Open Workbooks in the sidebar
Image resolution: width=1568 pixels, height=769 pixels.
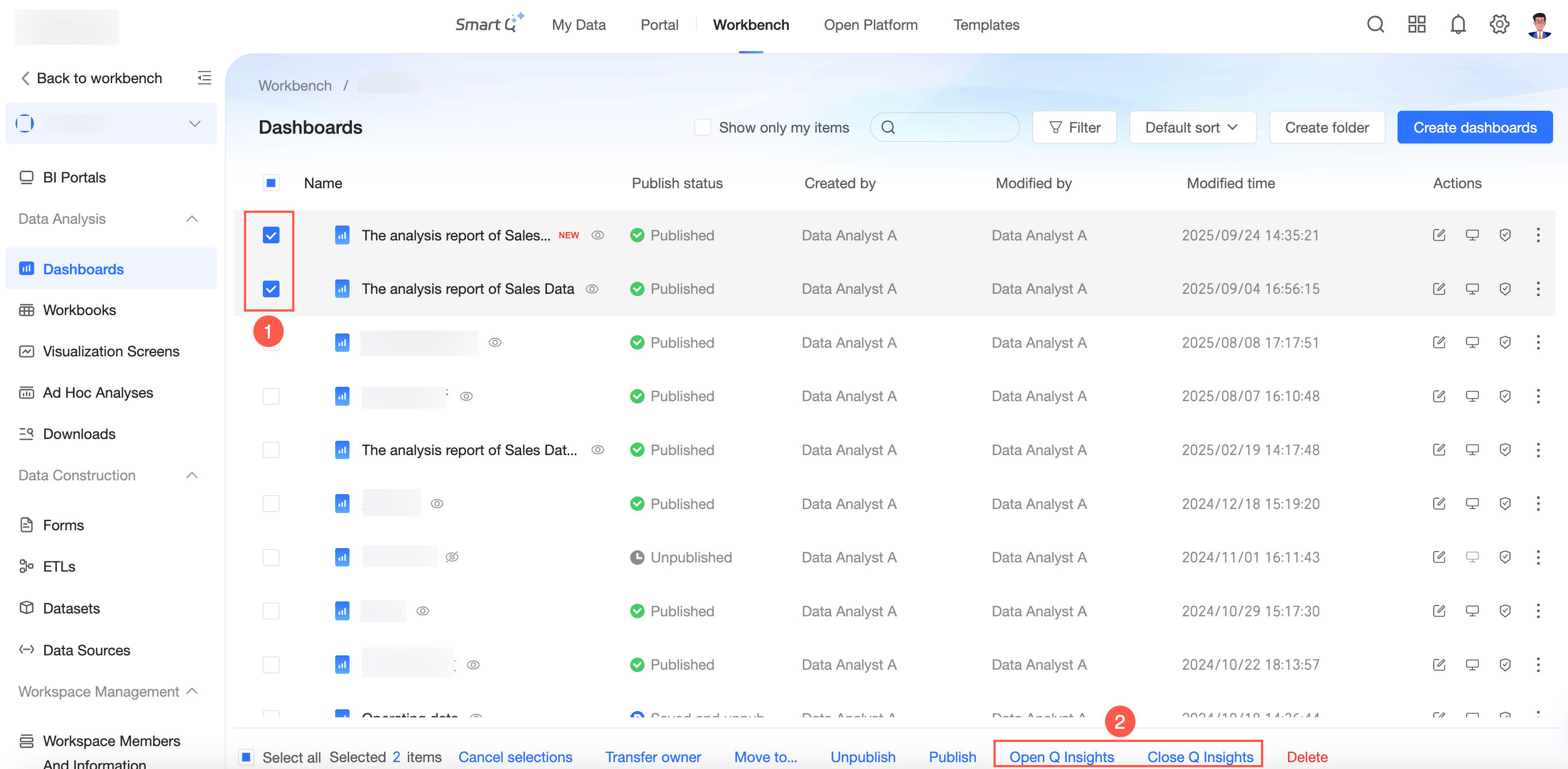point(79,310)
